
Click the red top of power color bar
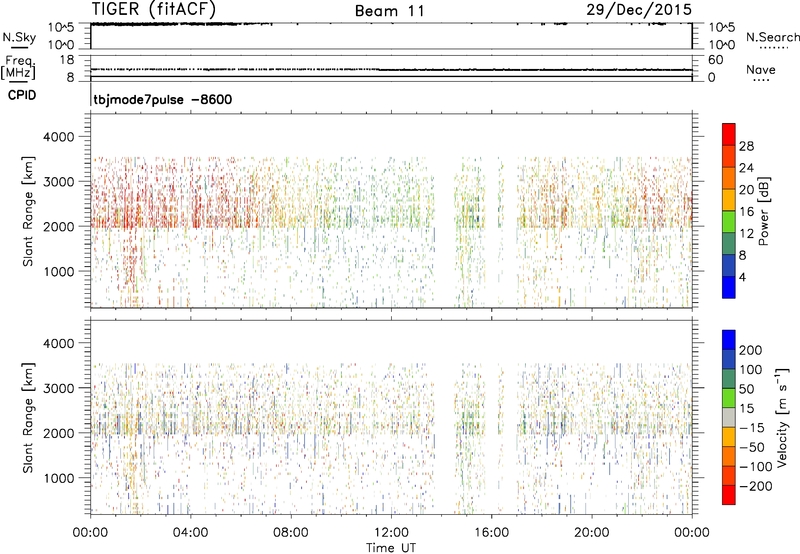[729, 134]
